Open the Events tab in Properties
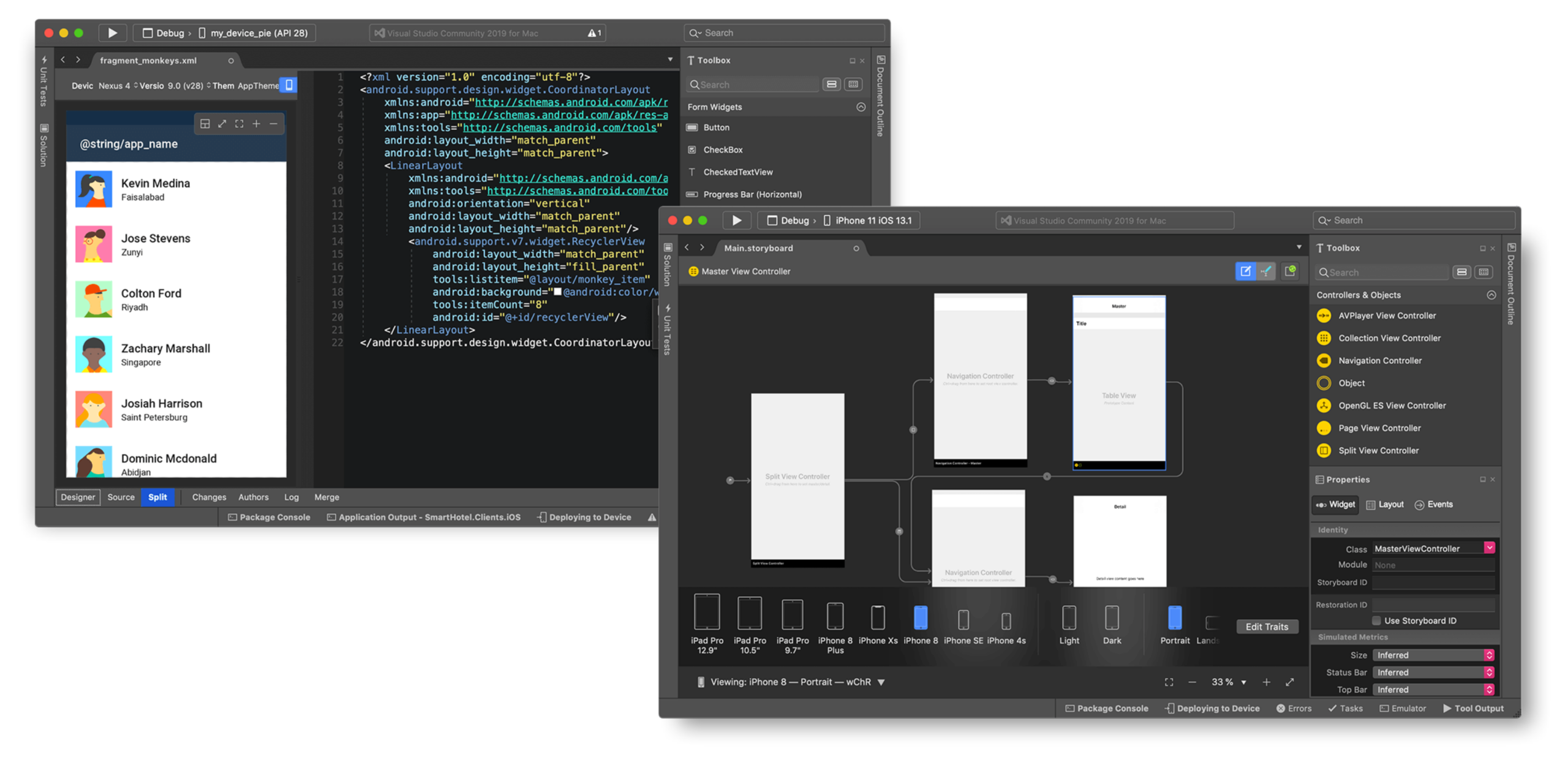 pyautogui.click(x=1433, y=505)
